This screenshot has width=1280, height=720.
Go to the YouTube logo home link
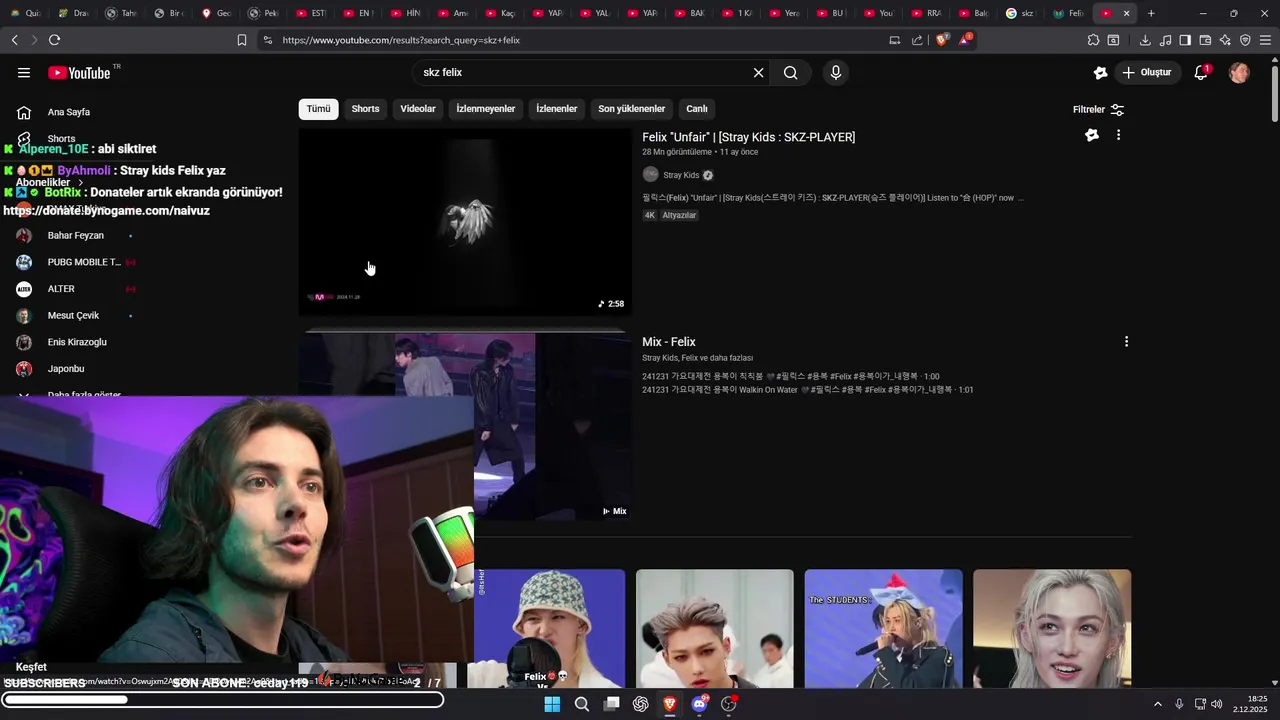point(79,72)
